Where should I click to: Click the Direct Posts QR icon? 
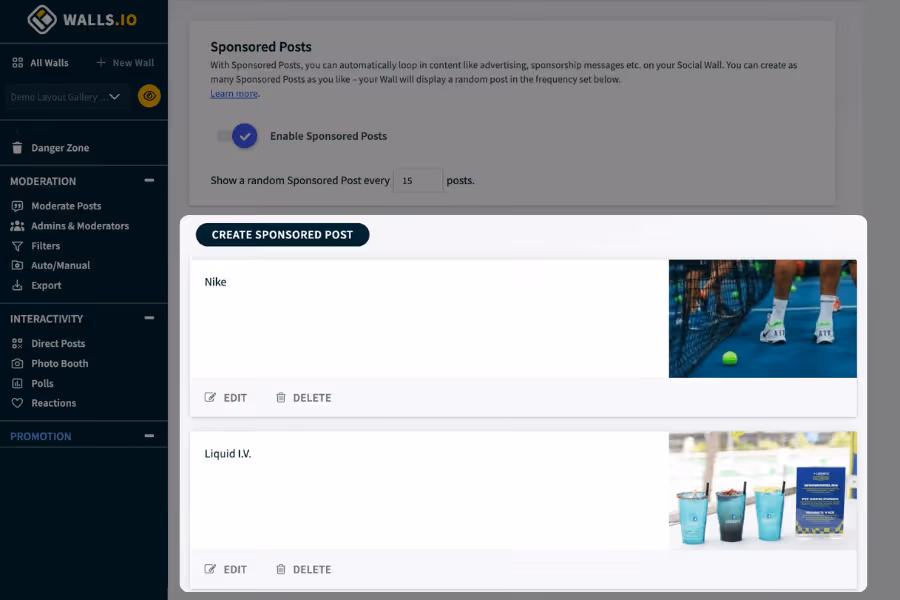click(x=17, y=343)
